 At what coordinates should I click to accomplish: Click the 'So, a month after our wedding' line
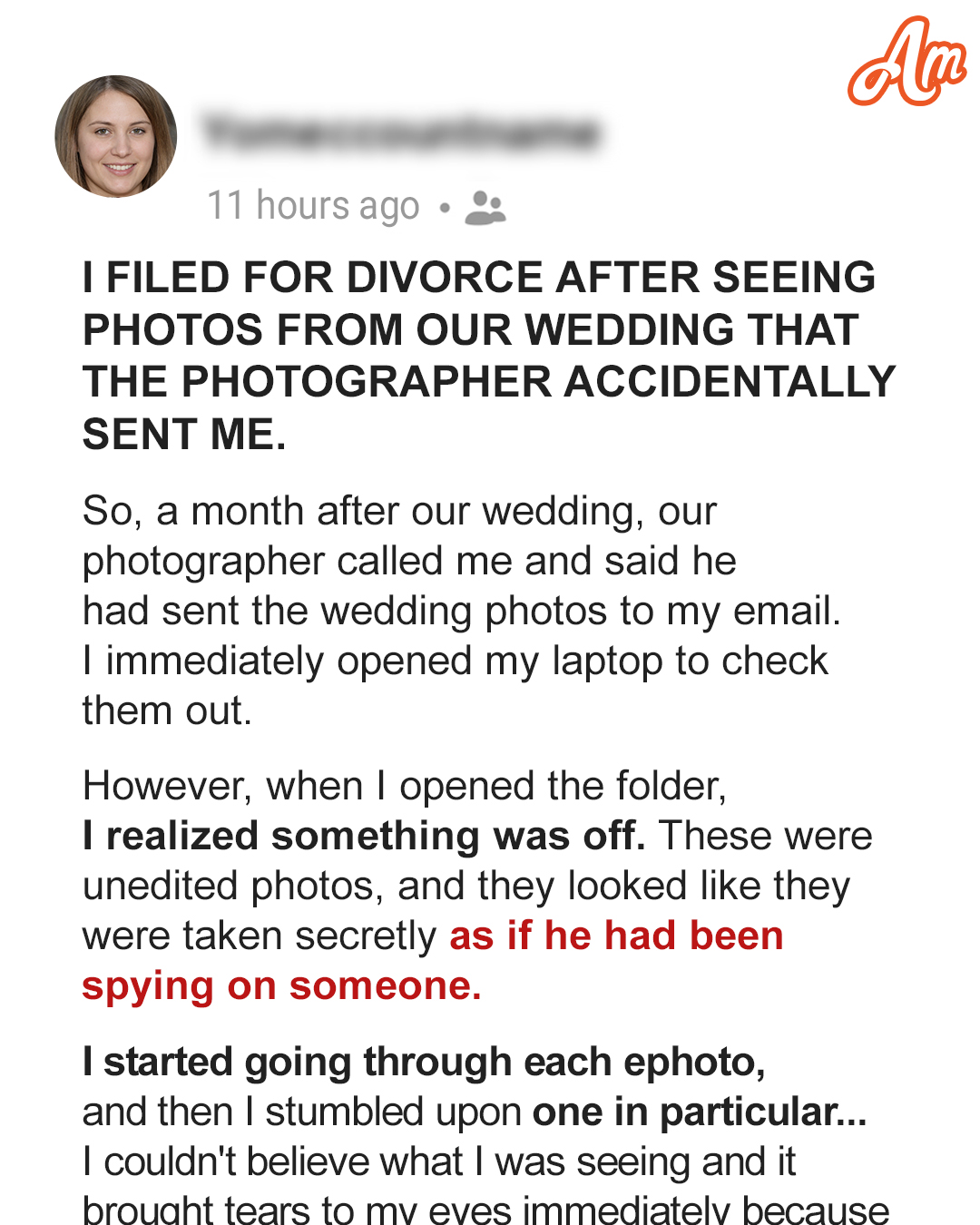pos(400,512)
